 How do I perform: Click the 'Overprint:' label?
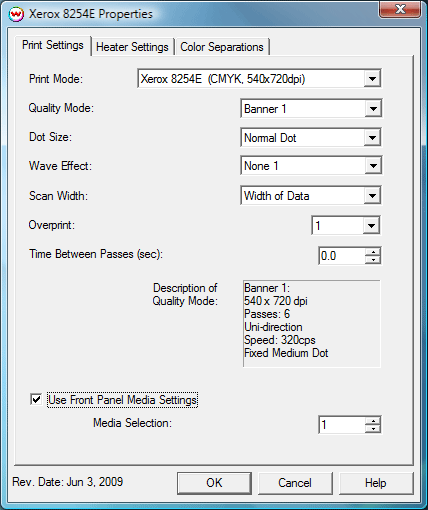point(52,225)
